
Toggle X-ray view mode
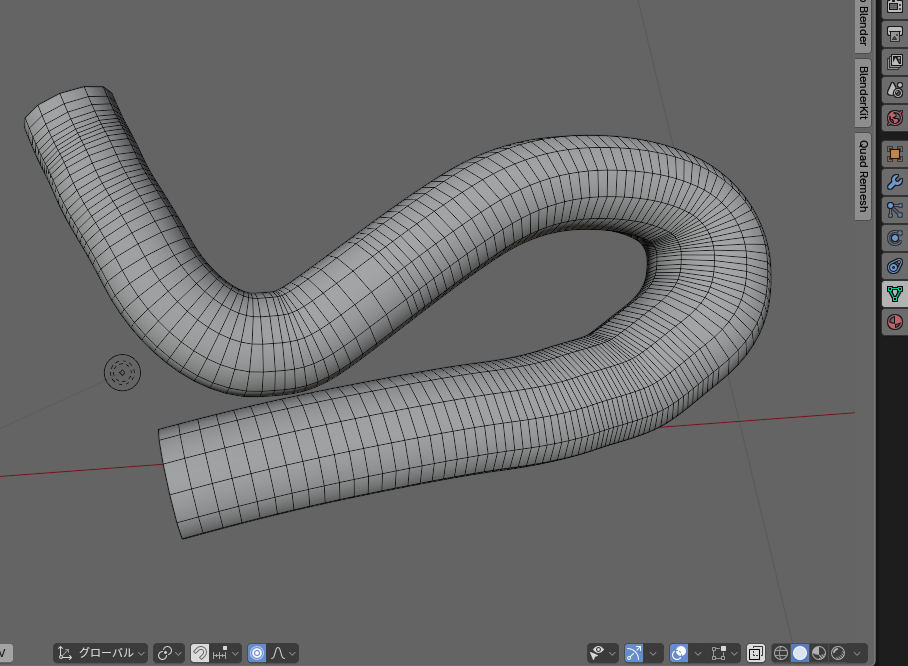tap(756, 653)
